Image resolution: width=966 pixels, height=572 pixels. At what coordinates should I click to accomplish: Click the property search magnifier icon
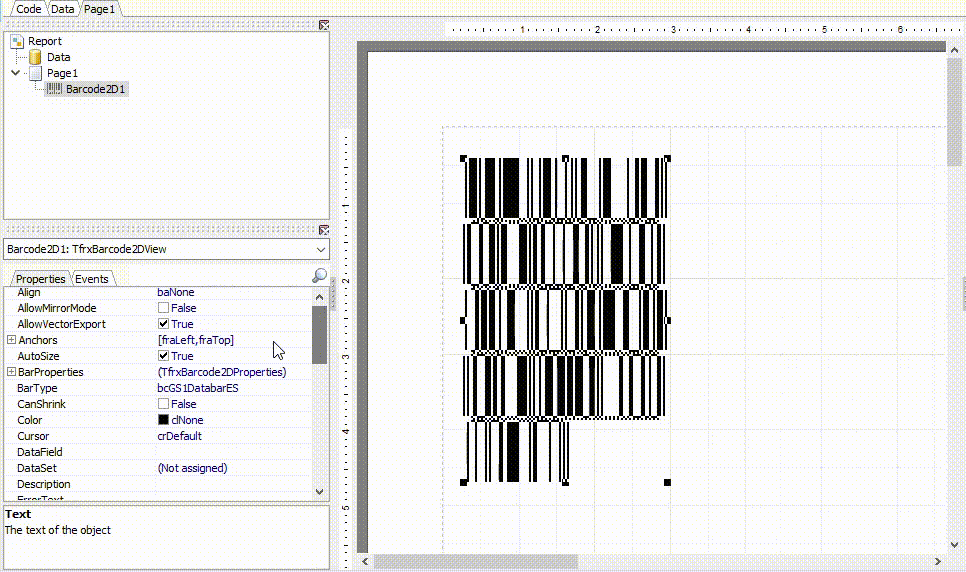319,276
